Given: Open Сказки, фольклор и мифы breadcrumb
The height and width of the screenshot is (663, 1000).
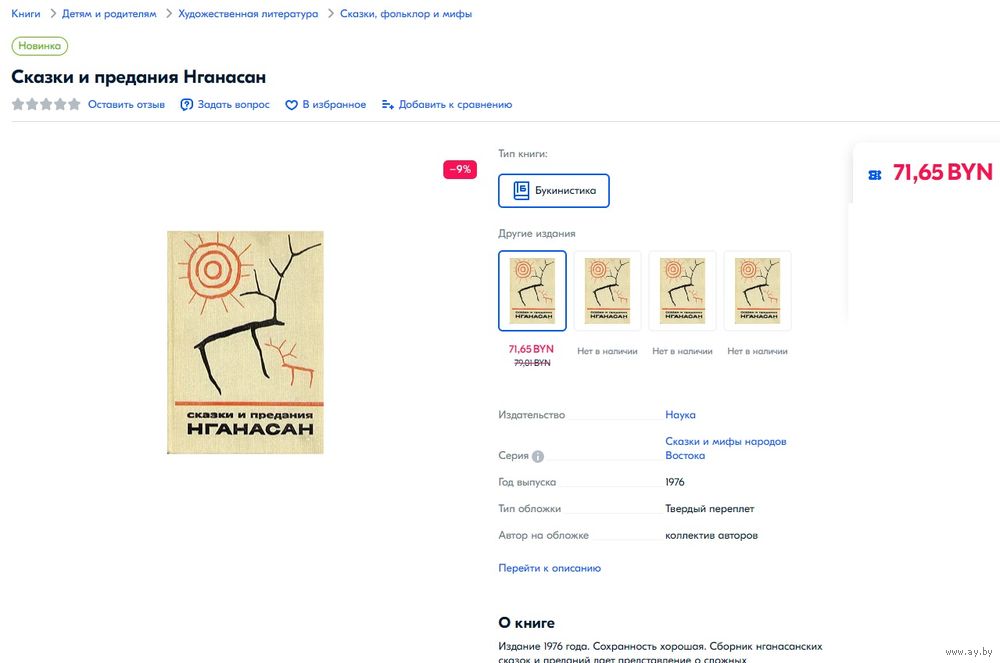Looking at the screenshot, I should click(406, 13).
